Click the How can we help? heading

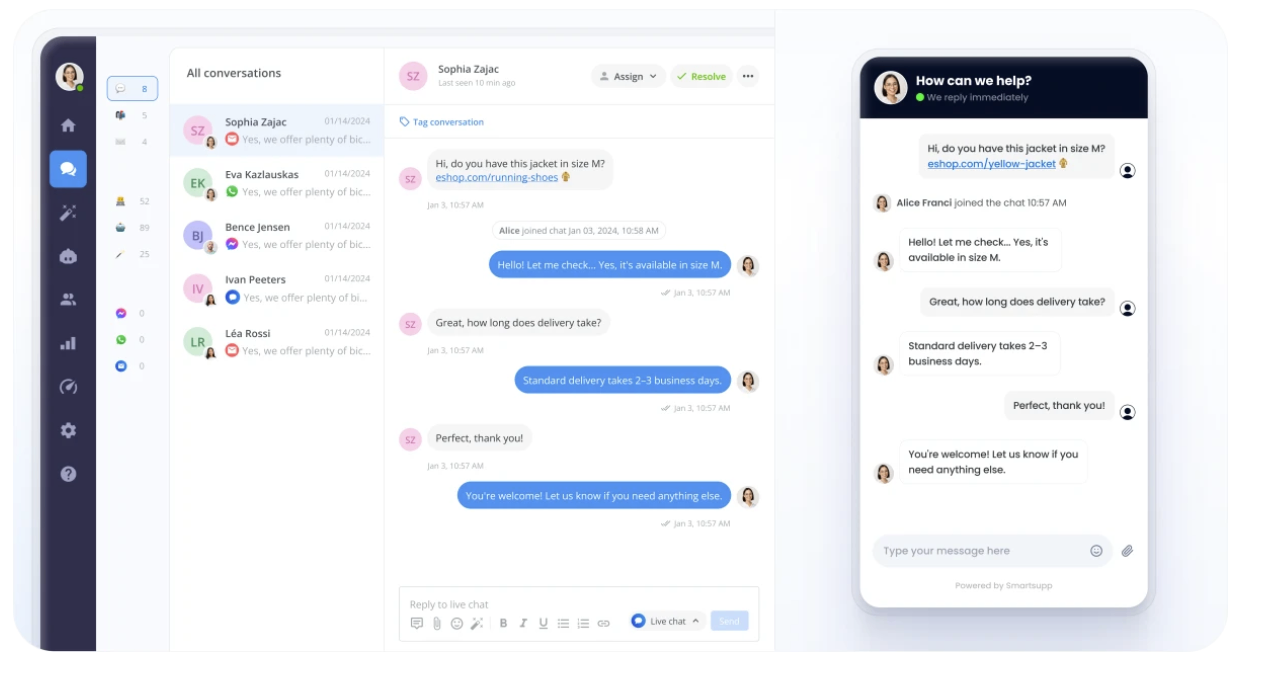pos(973,81)
